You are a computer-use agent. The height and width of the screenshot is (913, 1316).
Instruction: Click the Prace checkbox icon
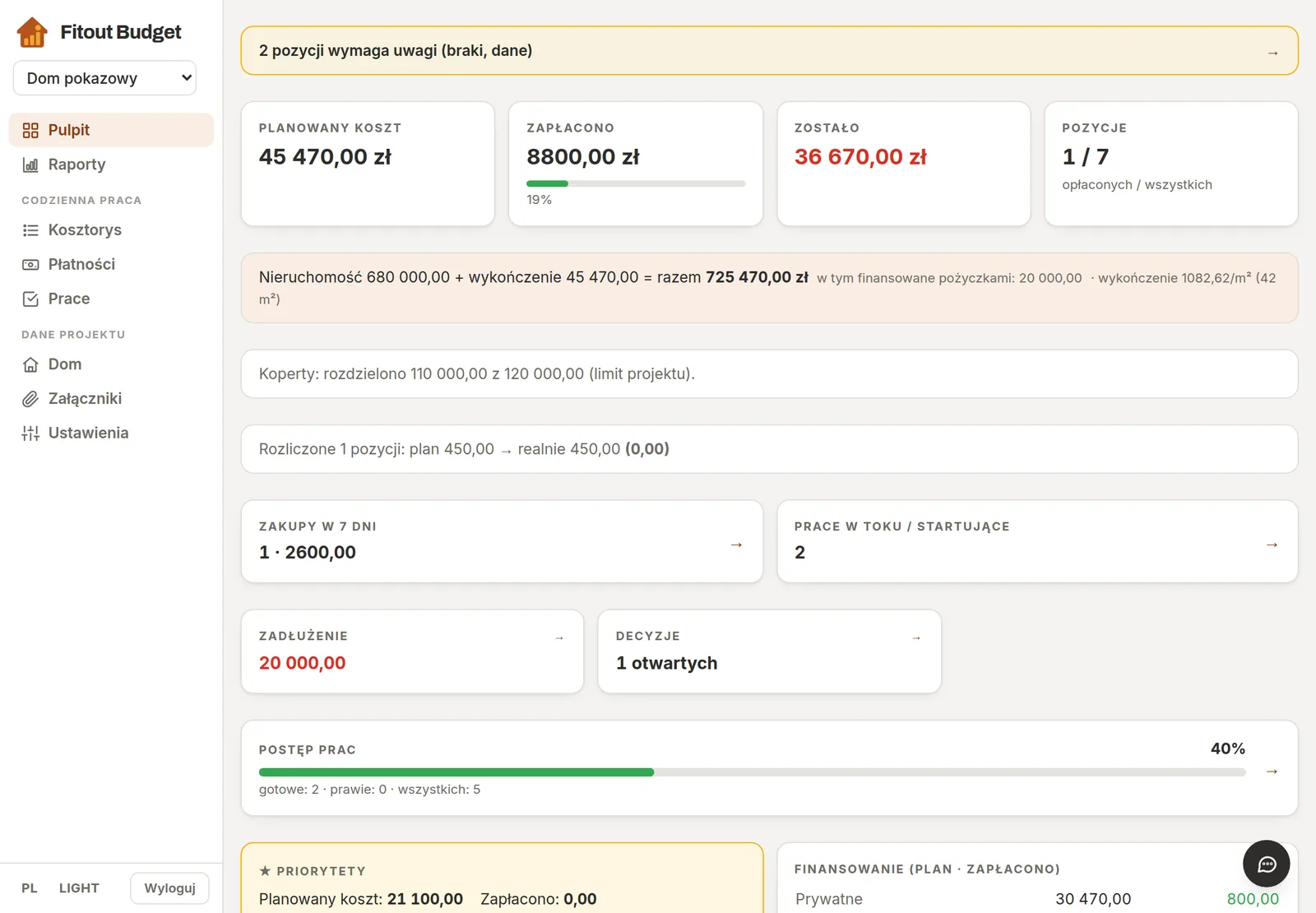click(x=30, y=299)
